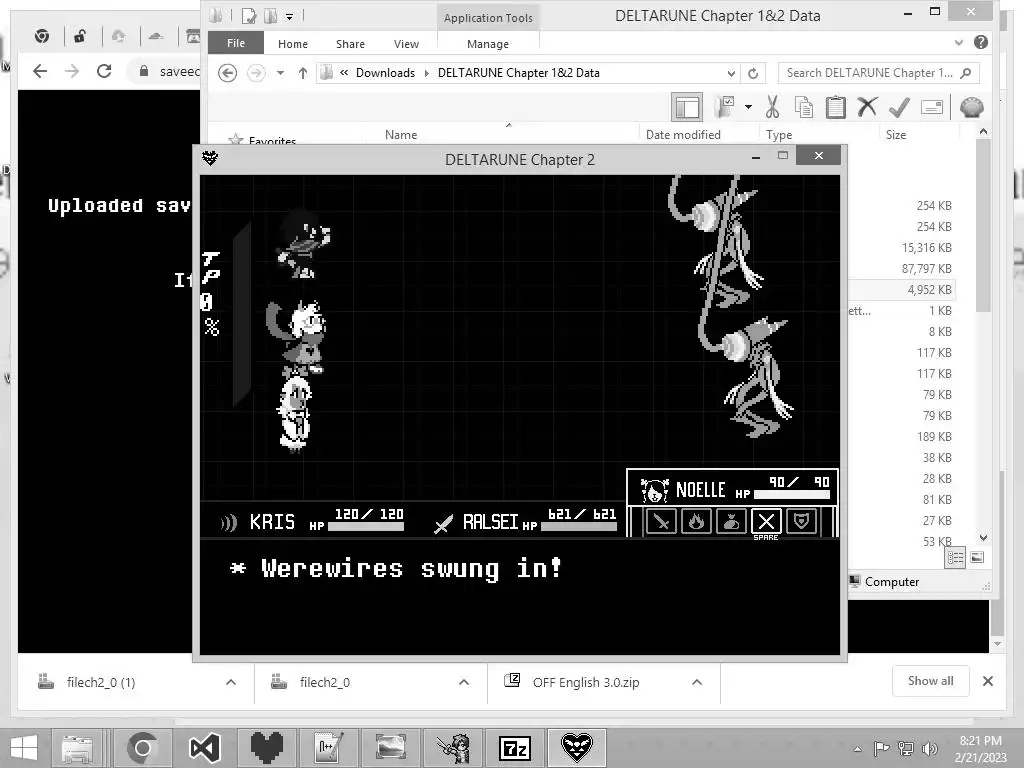Select Noelle's Defend shield command
This screenshot has width=1024, height=768.
(x=801, y=522)
